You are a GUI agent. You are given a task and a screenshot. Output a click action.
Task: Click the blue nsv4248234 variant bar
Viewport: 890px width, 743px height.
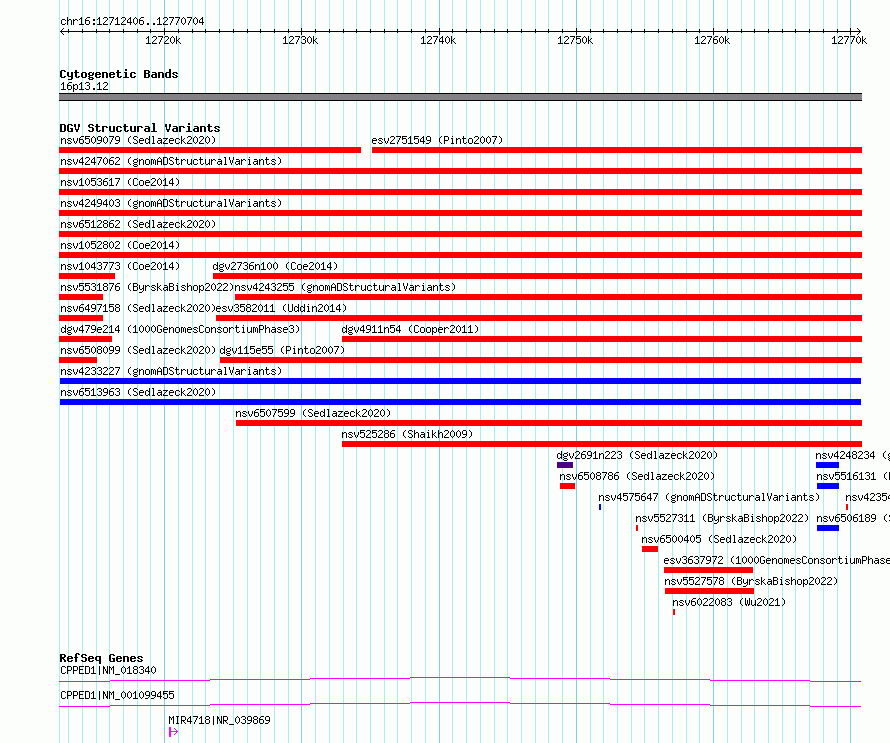[828, 465]
